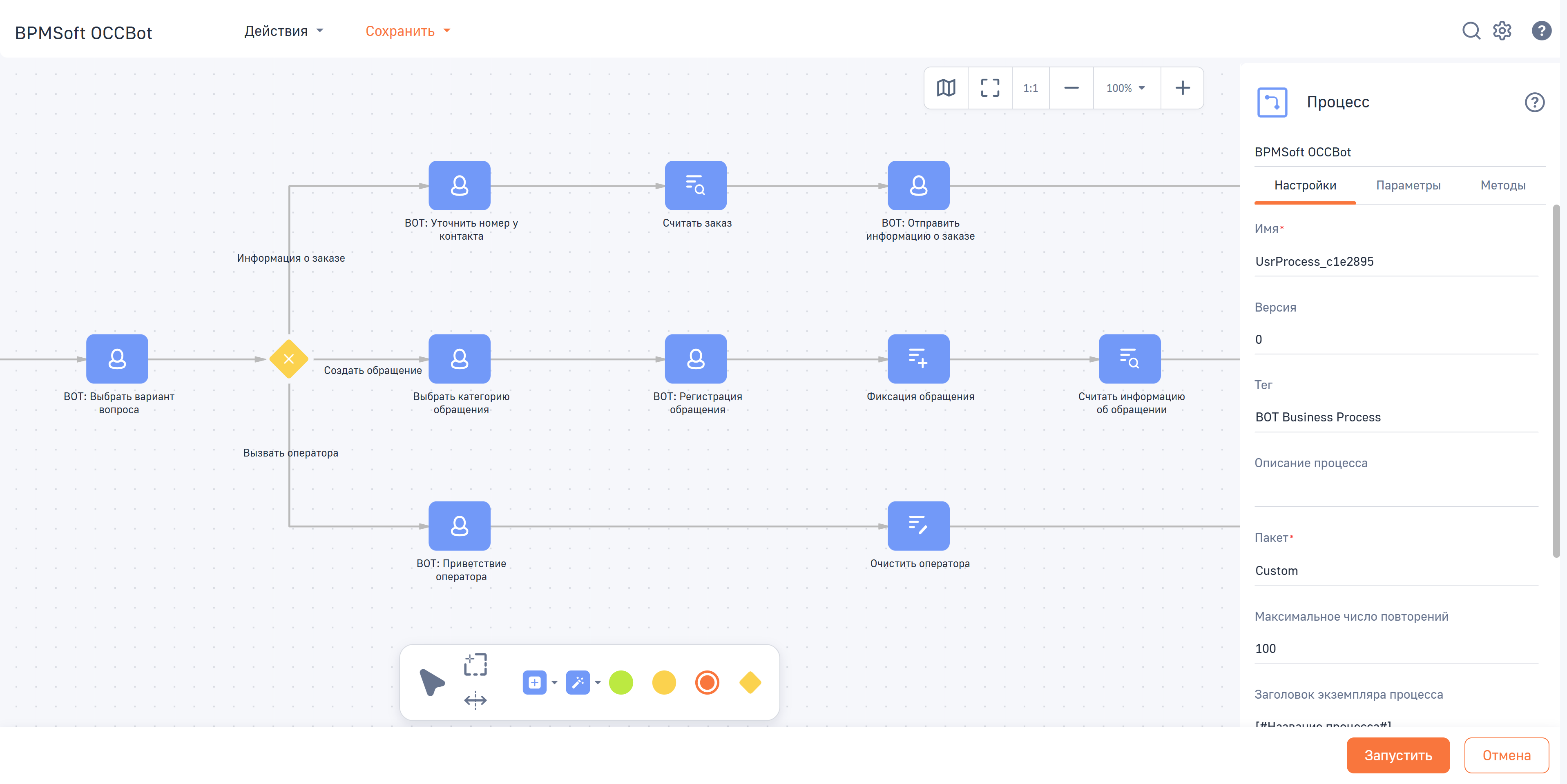This screenshot has height=784, width=1567.
Task: Select the yellow intermediate event circle
Action: point(664,682)
